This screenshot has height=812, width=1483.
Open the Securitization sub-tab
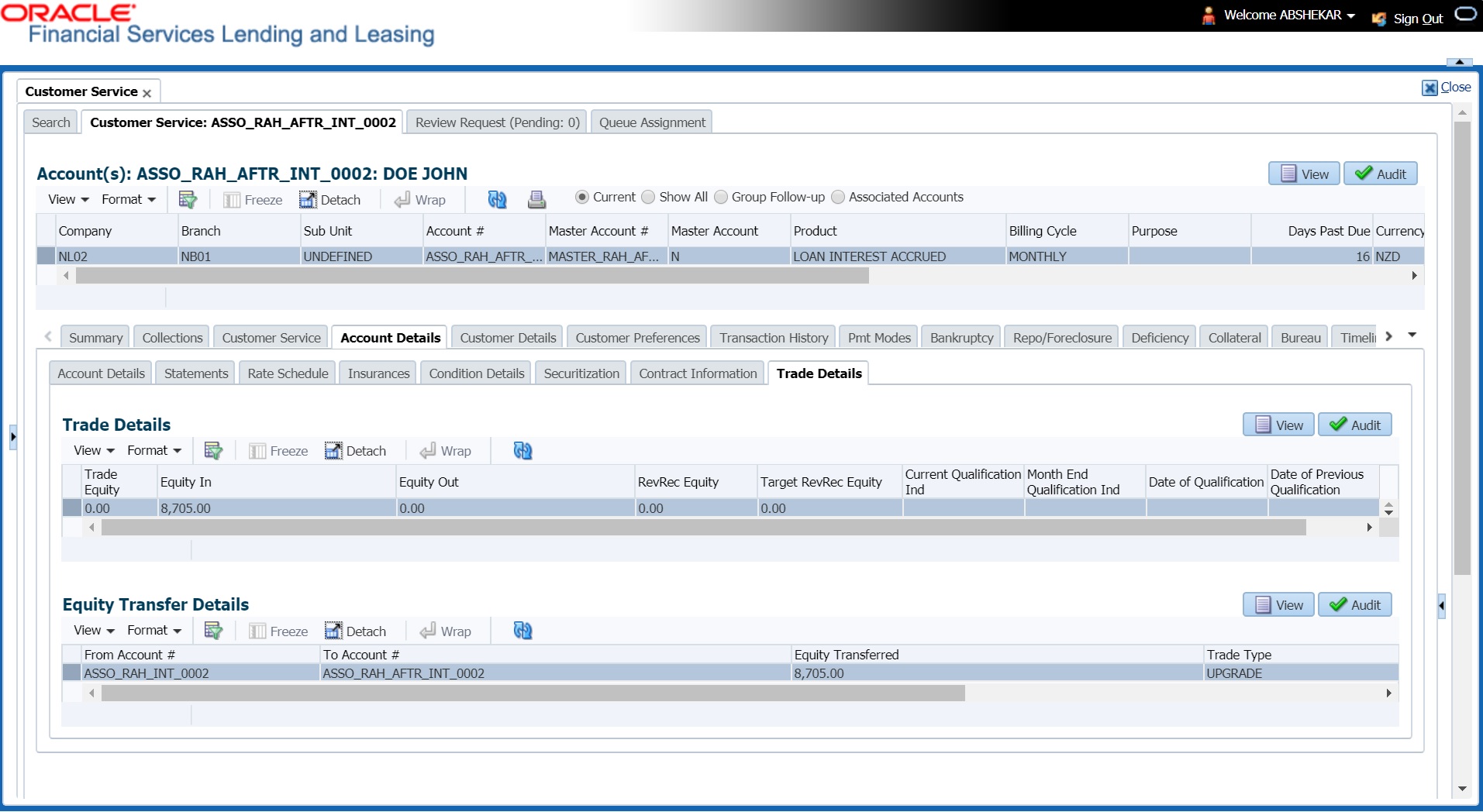click(581, 373)
